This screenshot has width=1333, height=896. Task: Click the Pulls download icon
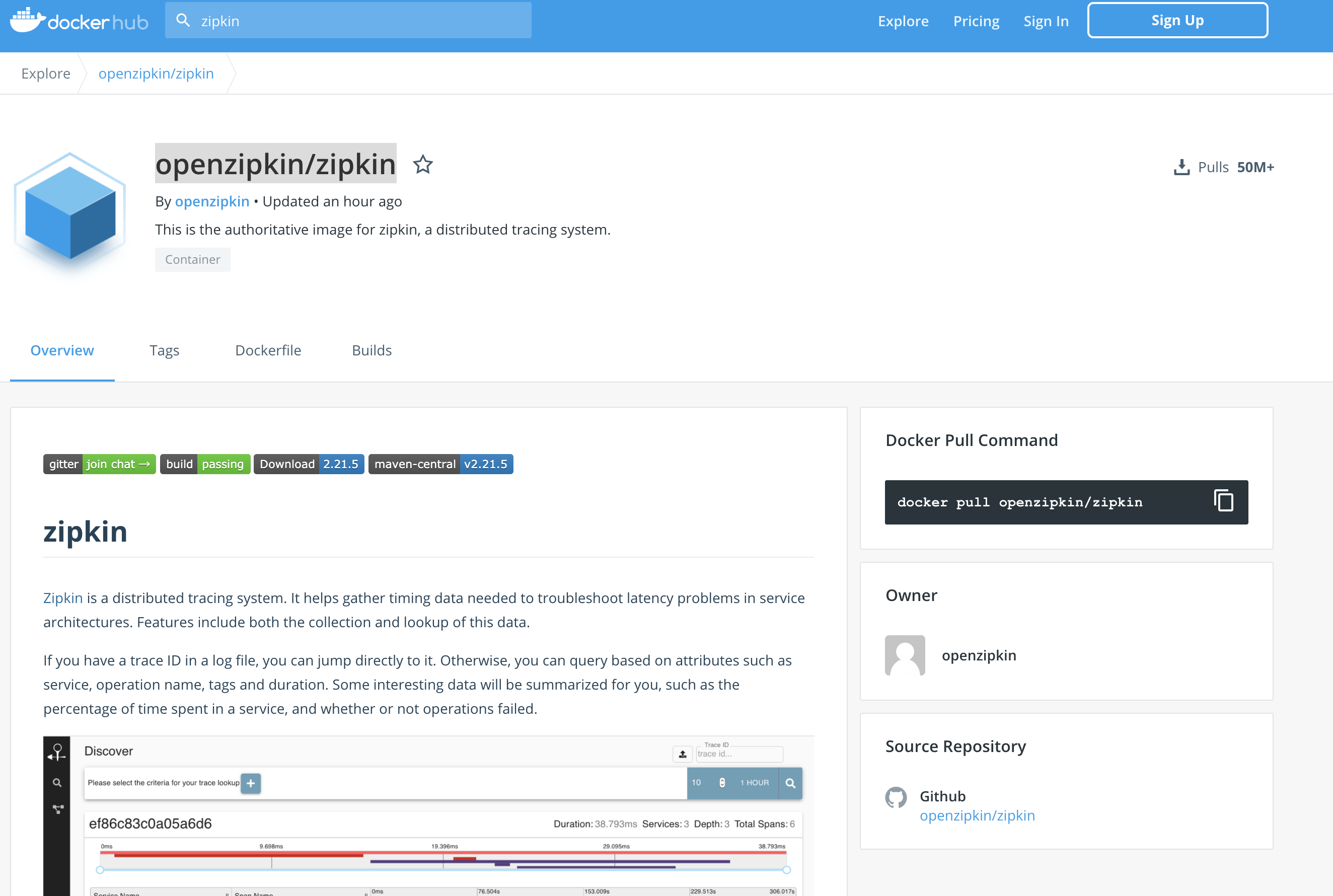[x=1180, y=167]
